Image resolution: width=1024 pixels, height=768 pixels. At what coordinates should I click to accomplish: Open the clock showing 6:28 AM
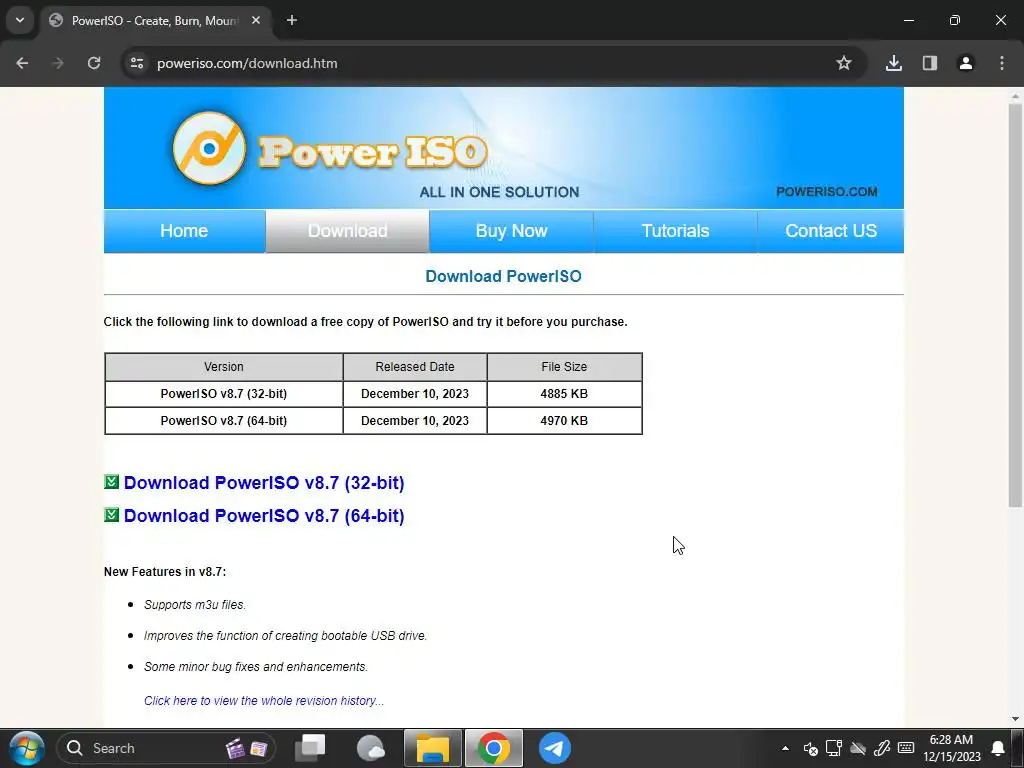point(952,748)
